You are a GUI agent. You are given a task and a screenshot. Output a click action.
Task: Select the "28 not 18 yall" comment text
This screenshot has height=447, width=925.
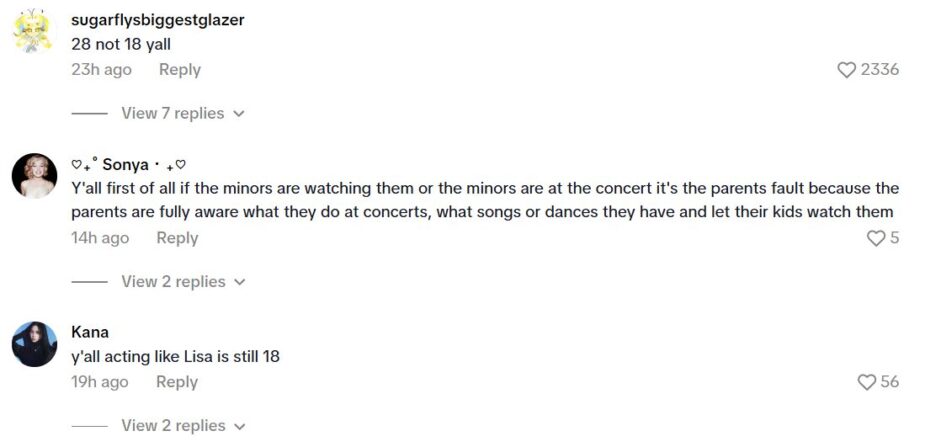(121, 45)
